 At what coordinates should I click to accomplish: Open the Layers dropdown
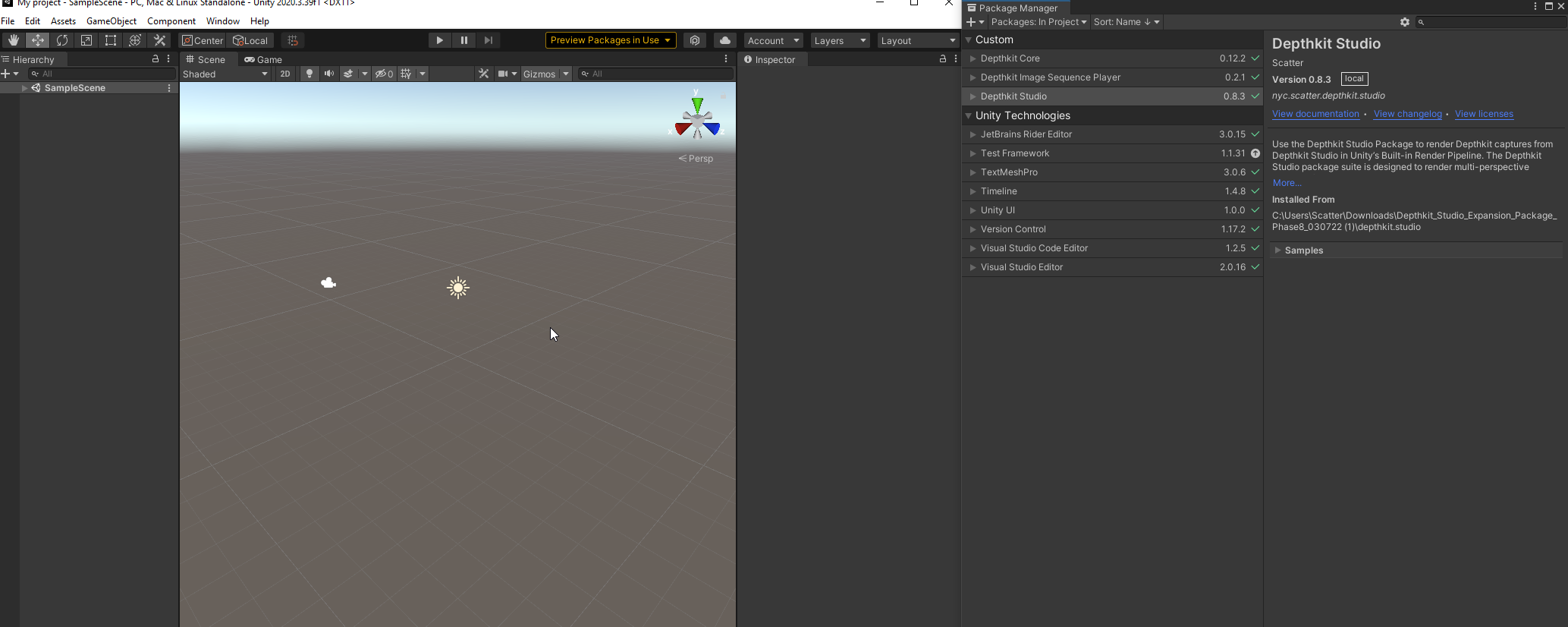(839, 40)
